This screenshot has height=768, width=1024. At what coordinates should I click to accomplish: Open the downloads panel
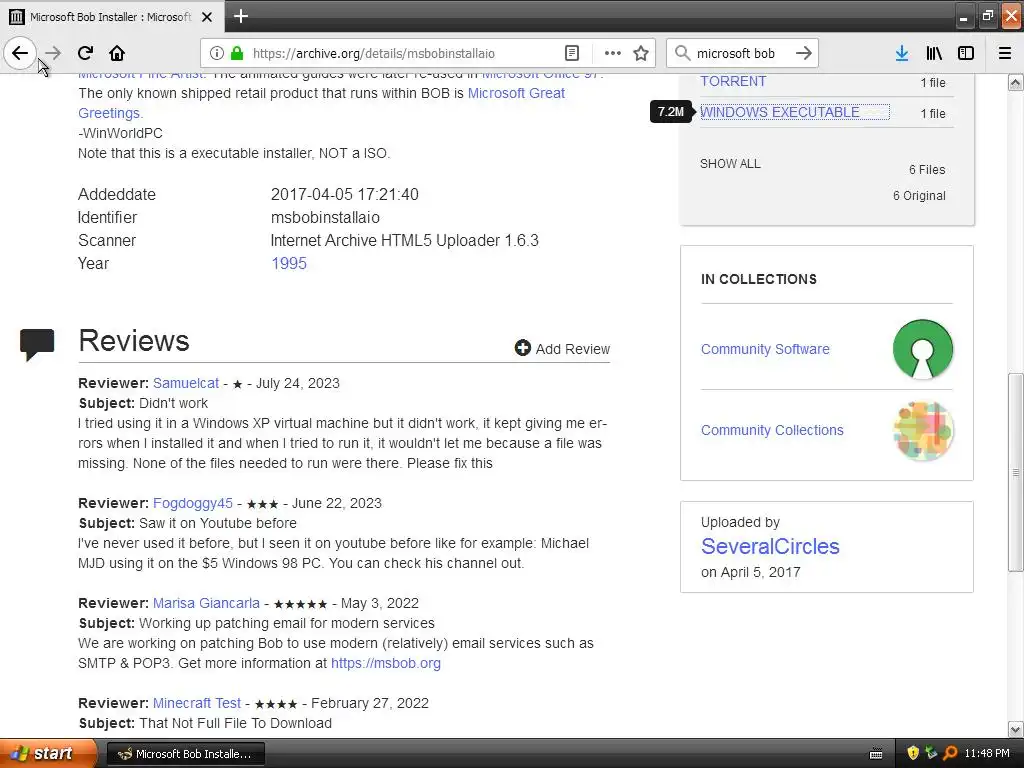[902, 53]
